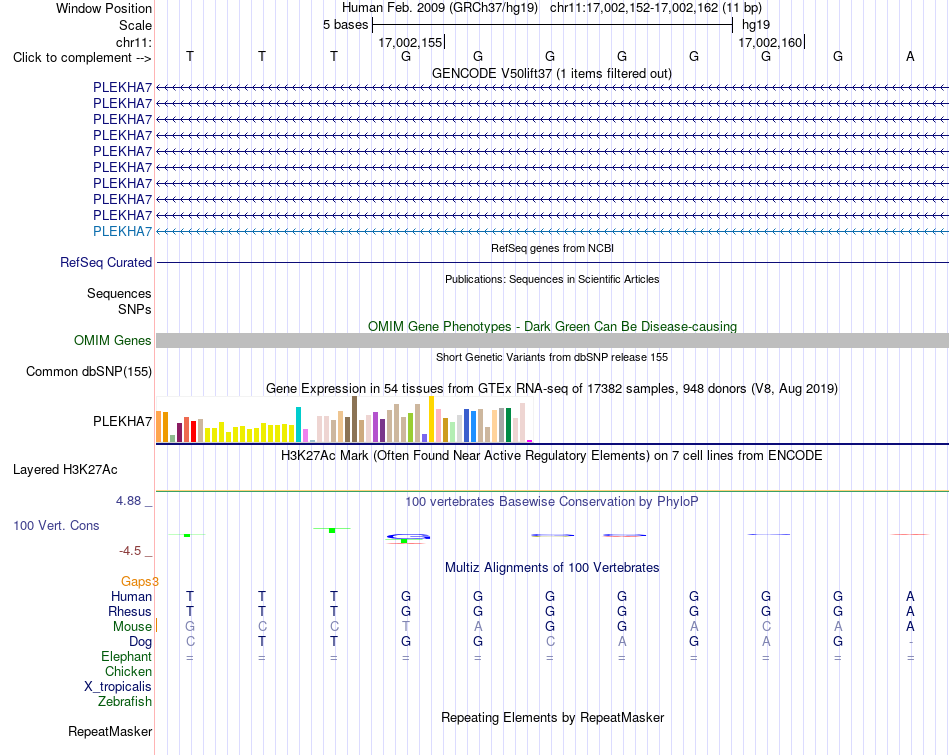Click the SNPs track label
950x755 pixels.
[135, 309]
